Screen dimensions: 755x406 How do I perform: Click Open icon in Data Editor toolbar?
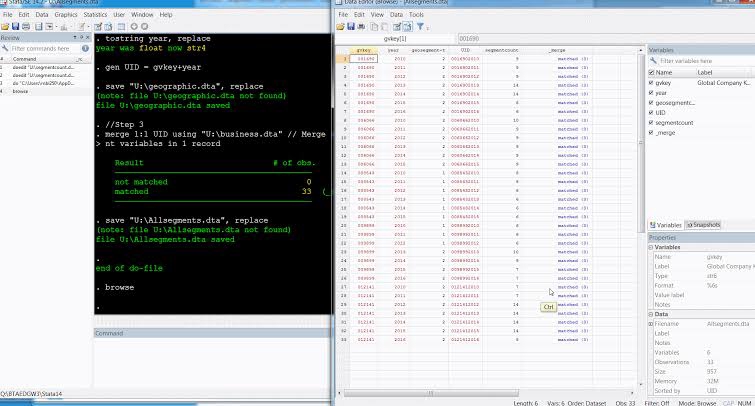tap(340, 26)
